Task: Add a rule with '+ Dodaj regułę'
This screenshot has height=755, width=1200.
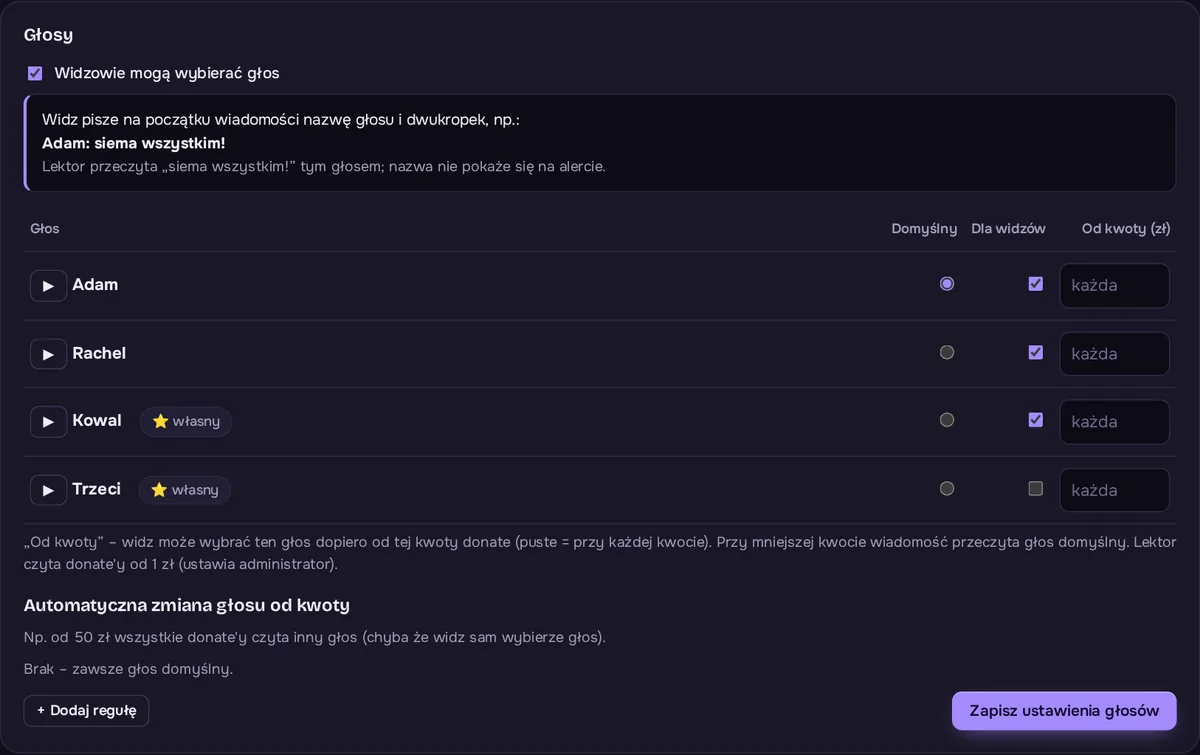Action: (x=86, y=710)
